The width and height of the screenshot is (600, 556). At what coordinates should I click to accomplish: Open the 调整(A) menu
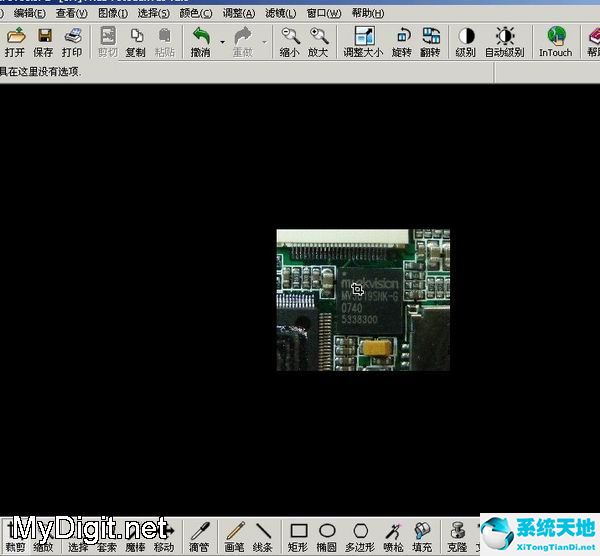tap(239, 13)
